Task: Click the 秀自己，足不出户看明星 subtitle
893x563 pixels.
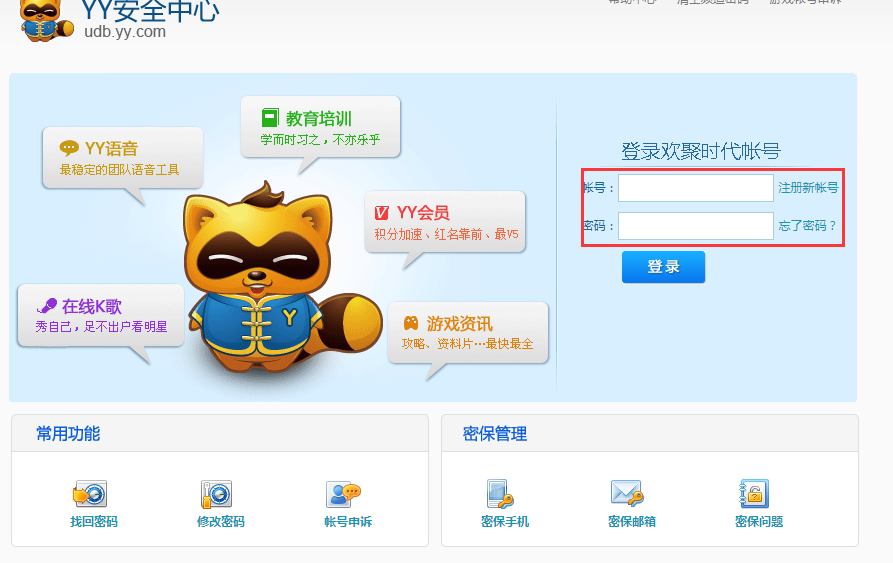Action: tap(101, 327)
